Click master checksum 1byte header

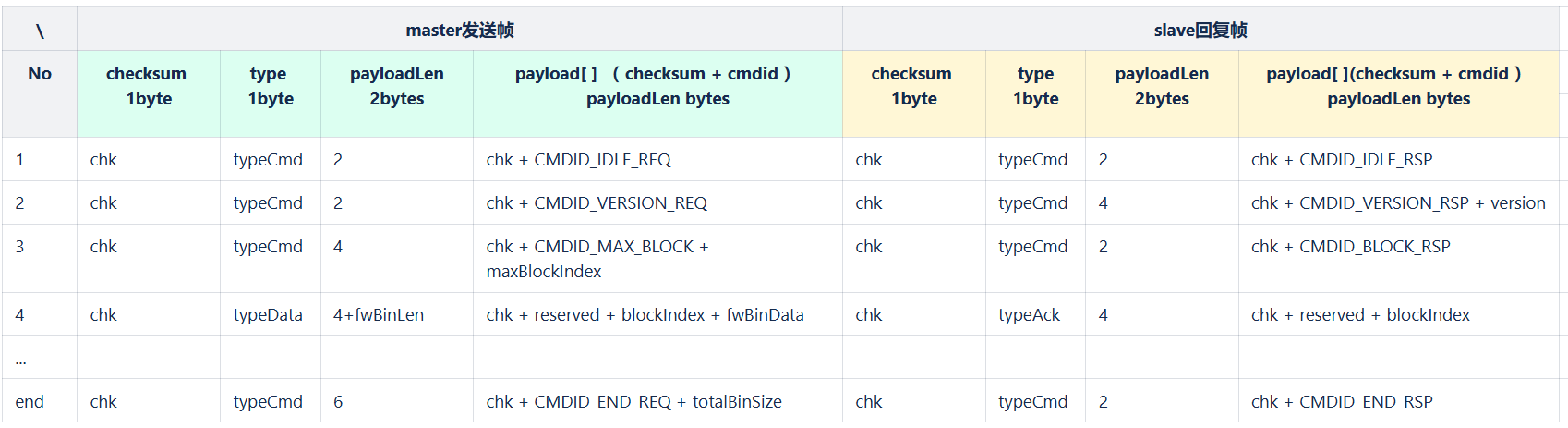point(149,94)
